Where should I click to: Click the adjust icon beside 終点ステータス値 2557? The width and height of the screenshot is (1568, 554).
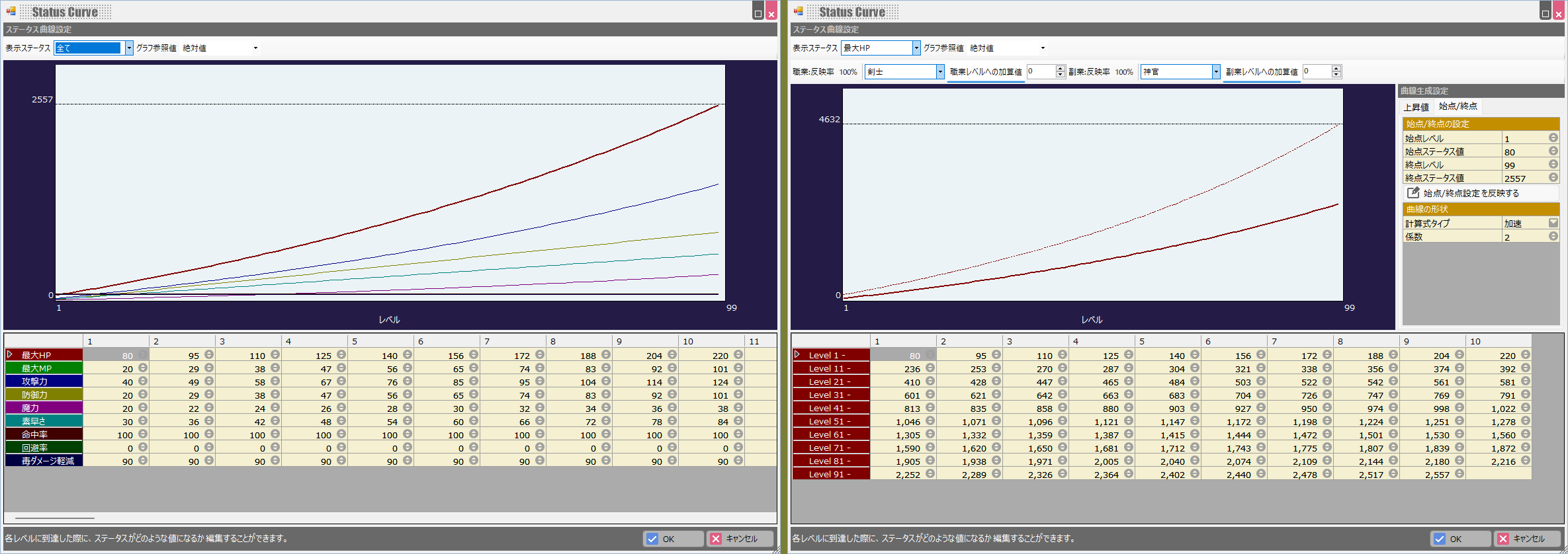(1553, 178)
